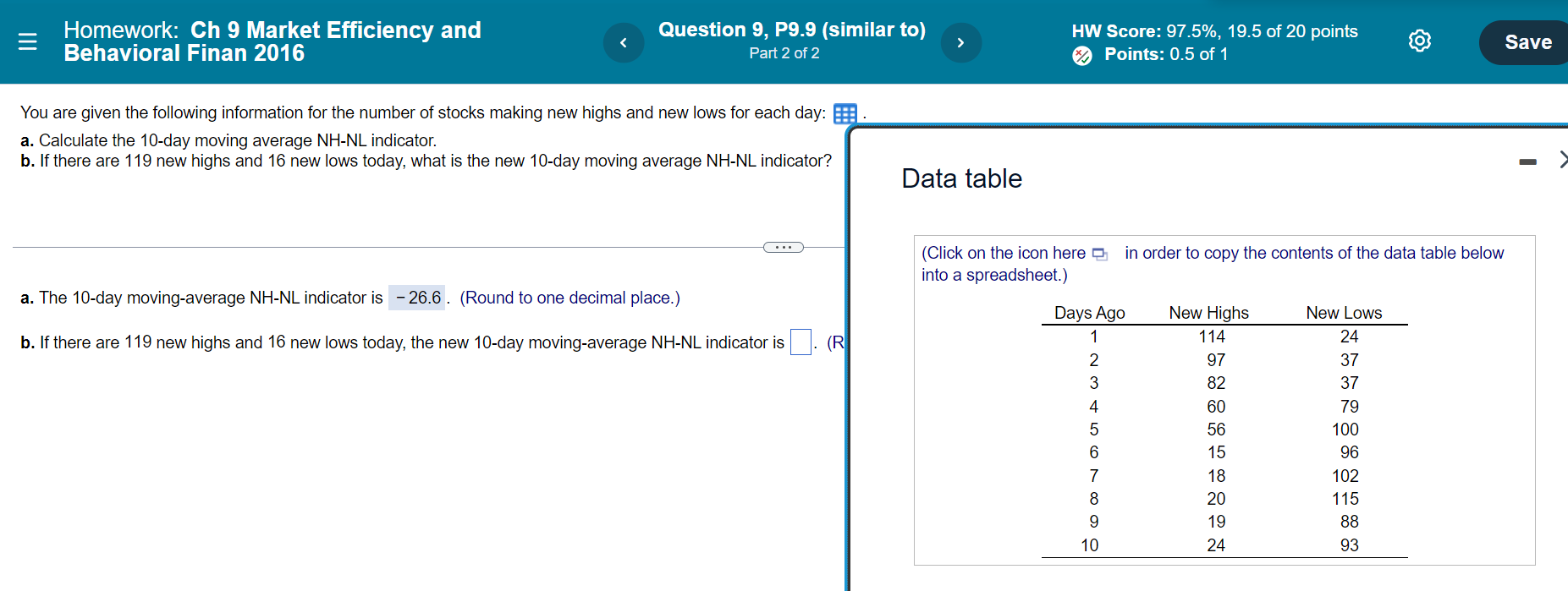The image size is (1568, 591).
Task: Click the -26.6 answer field
Action: click(x=417, y=298)
